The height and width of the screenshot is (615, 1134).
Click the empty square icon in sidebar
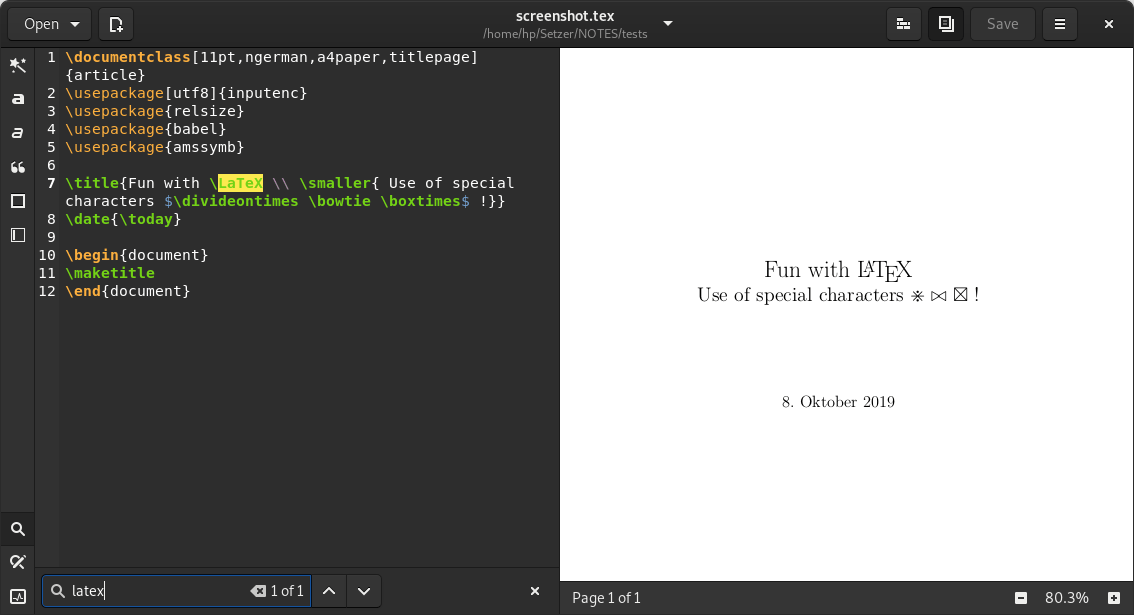(x=17, y=201)
